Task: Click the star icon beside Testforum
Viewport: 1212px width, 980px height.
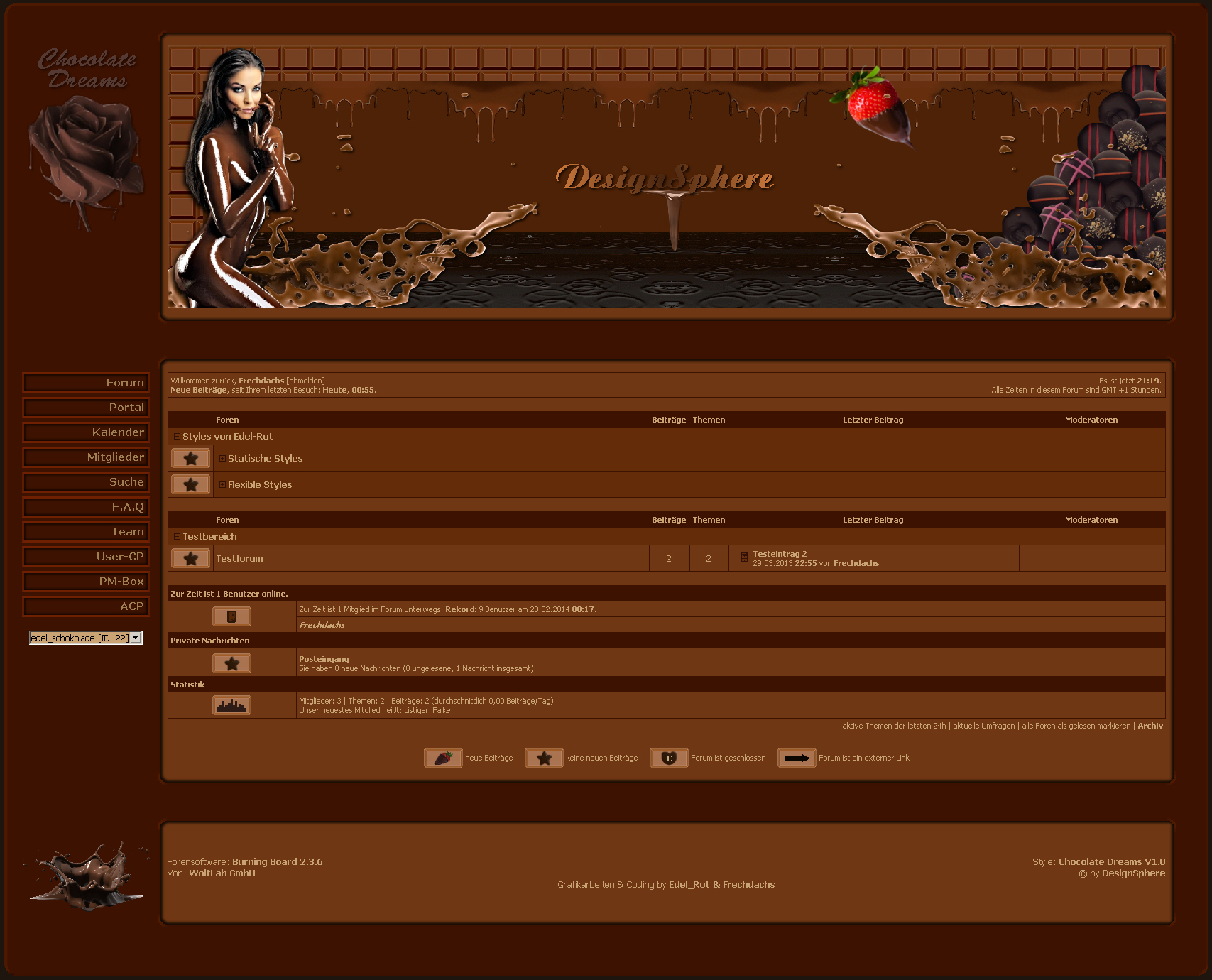Action: [191, 559]
